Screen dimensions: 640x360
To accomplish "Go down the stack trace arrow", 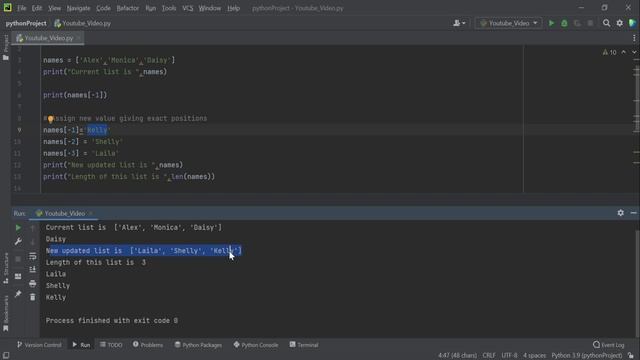I will coord(33,242).
